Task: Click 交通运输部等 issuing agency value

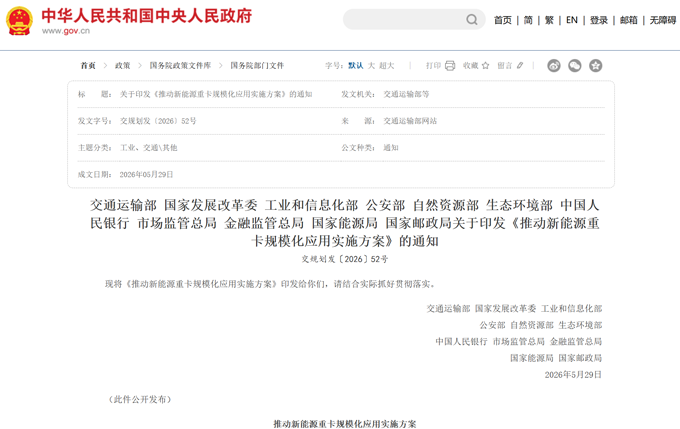Action: tap(406, 94)
